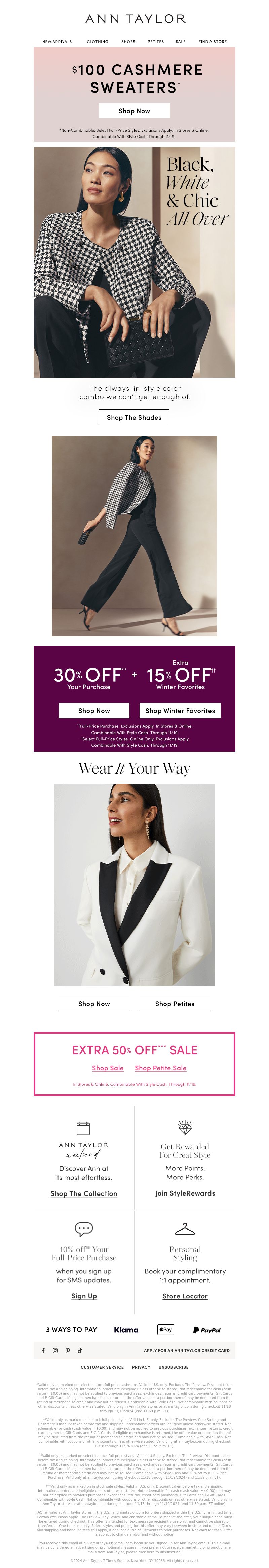Click the clothes hanger Personal Styling icon
This screenshot has width=269, height=1568.
[x=185, y=1229]
